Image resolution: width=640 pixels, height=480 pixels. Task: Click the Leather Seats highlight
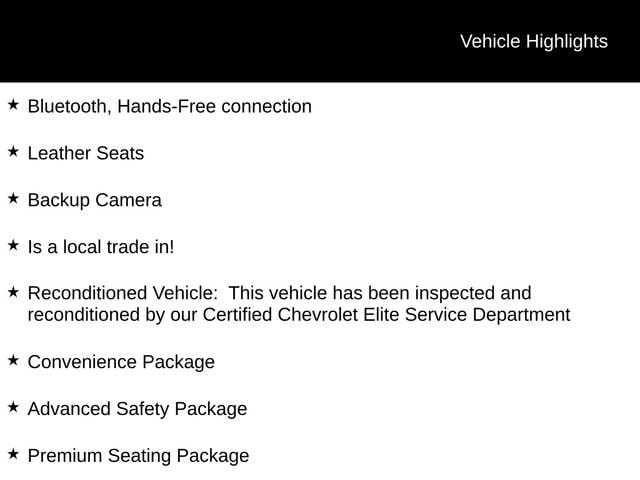86,153
